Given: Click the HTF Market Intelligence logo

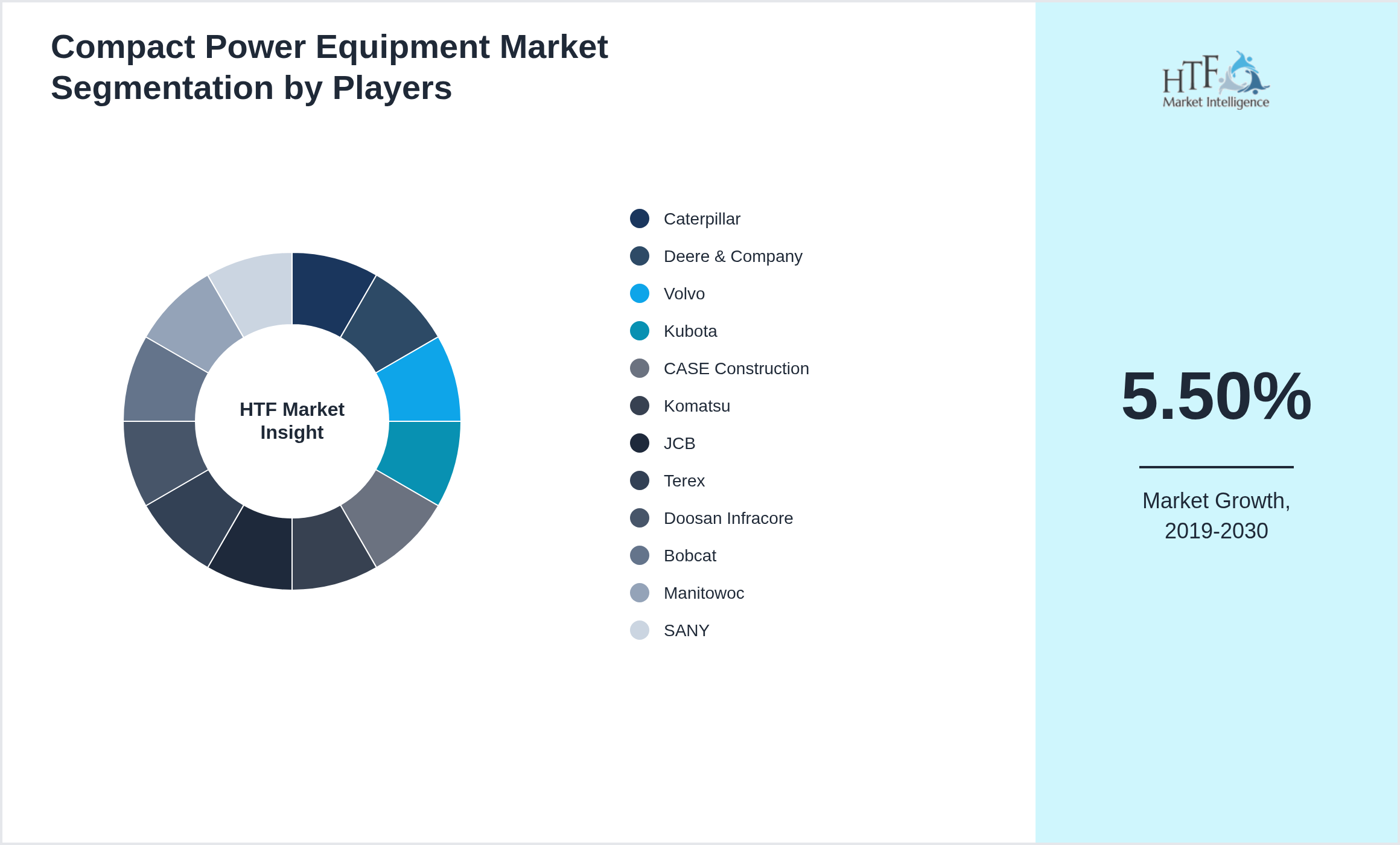Looking at the screenshot, I should [x=1215, y=80].
